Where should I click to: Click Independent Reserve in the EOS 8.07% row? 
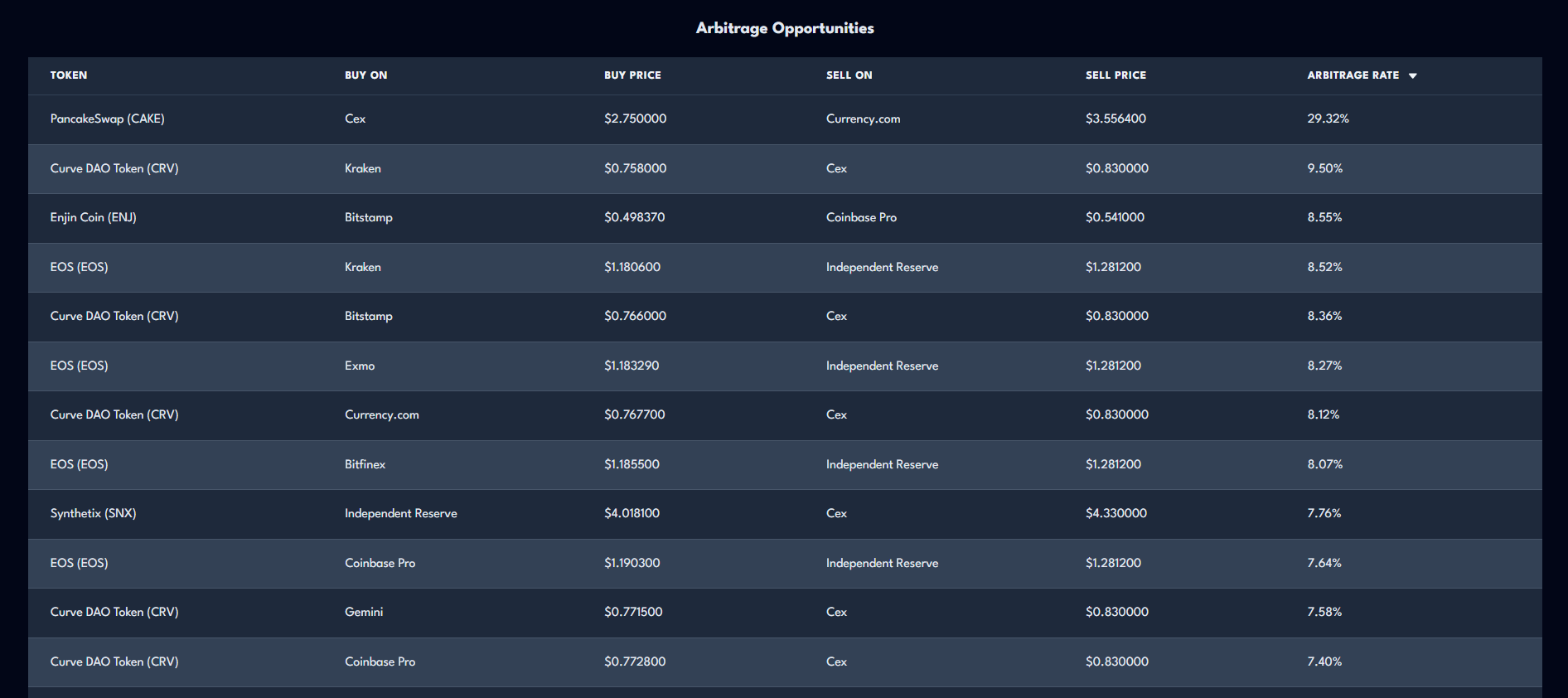(x=883, y=464)
